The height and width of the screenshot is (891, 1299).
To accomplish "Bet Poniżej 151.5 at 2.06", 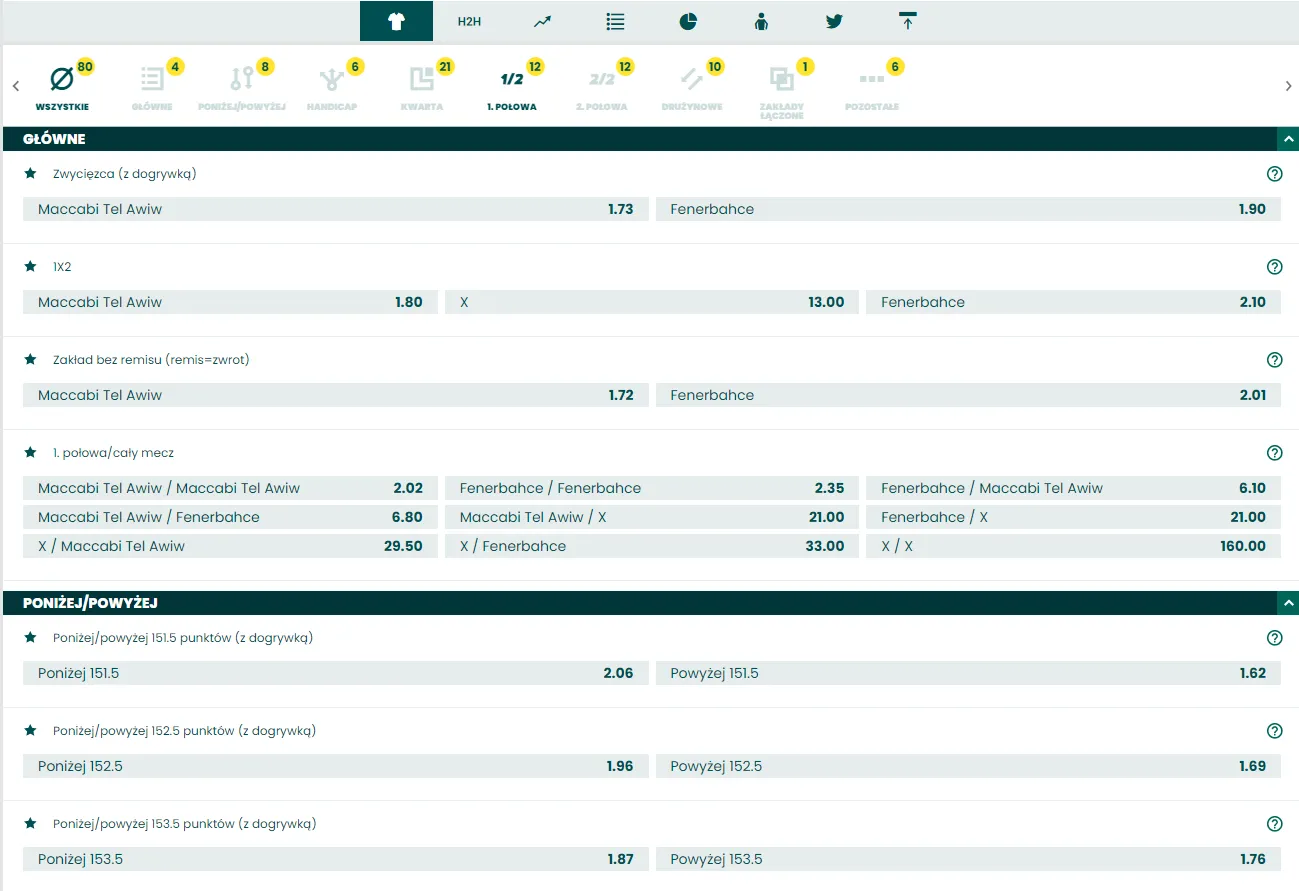I will tap(336, 673).
